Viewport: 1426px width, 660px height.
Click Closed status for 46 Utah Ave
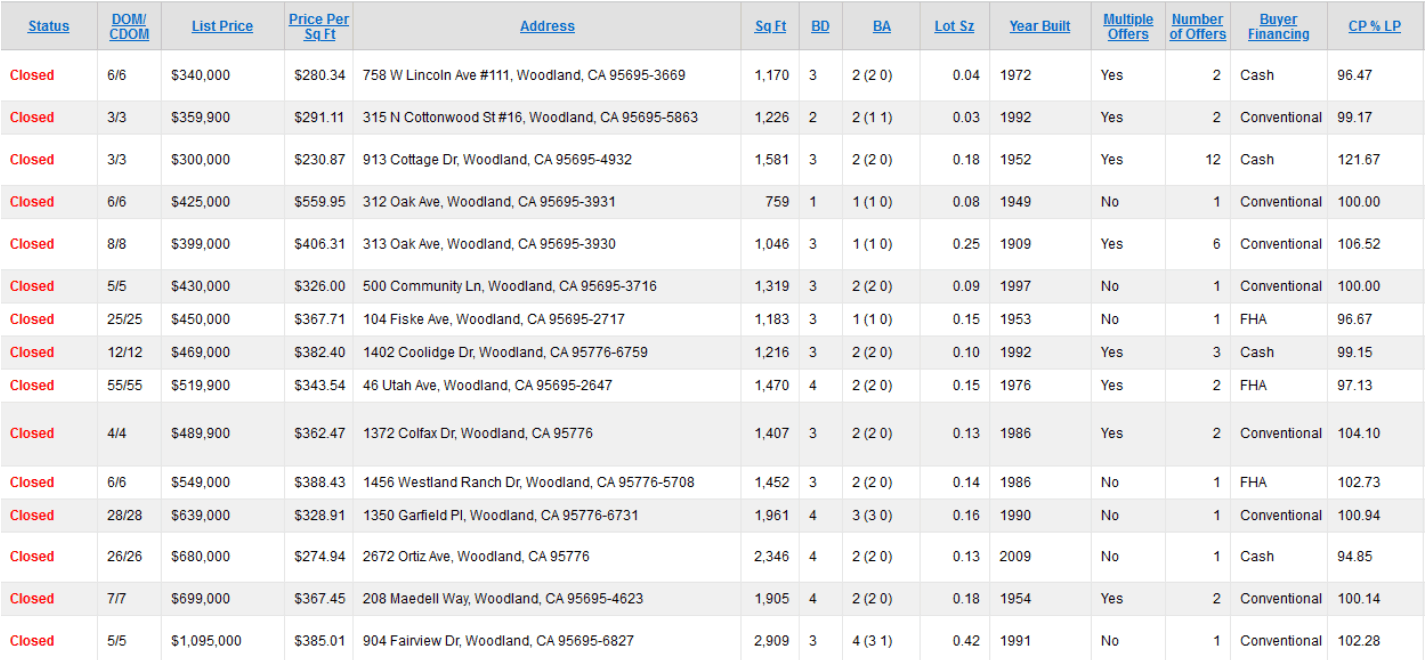(32, 385)
